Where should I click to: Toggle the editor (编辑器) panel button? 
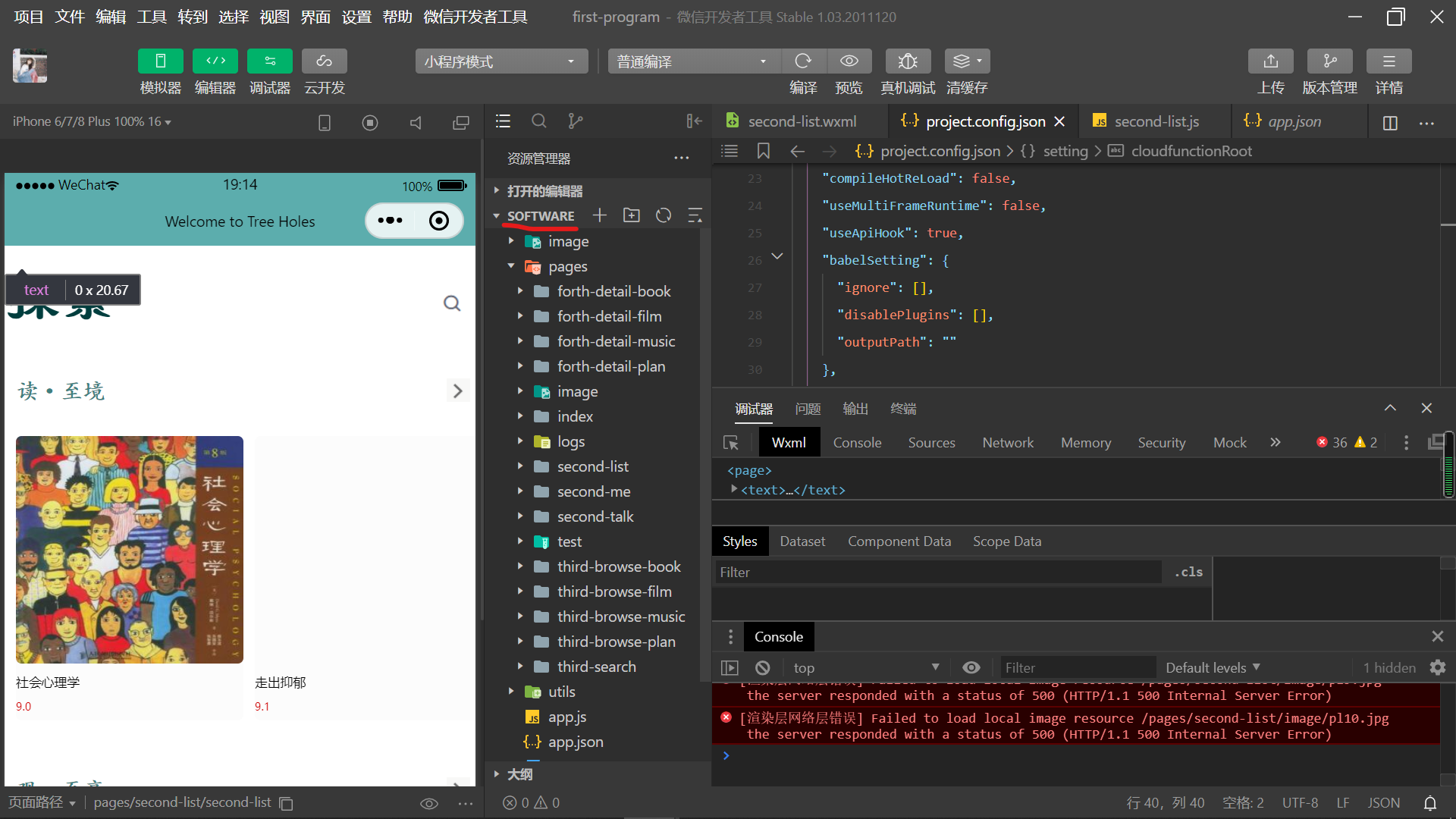[215, 61]
